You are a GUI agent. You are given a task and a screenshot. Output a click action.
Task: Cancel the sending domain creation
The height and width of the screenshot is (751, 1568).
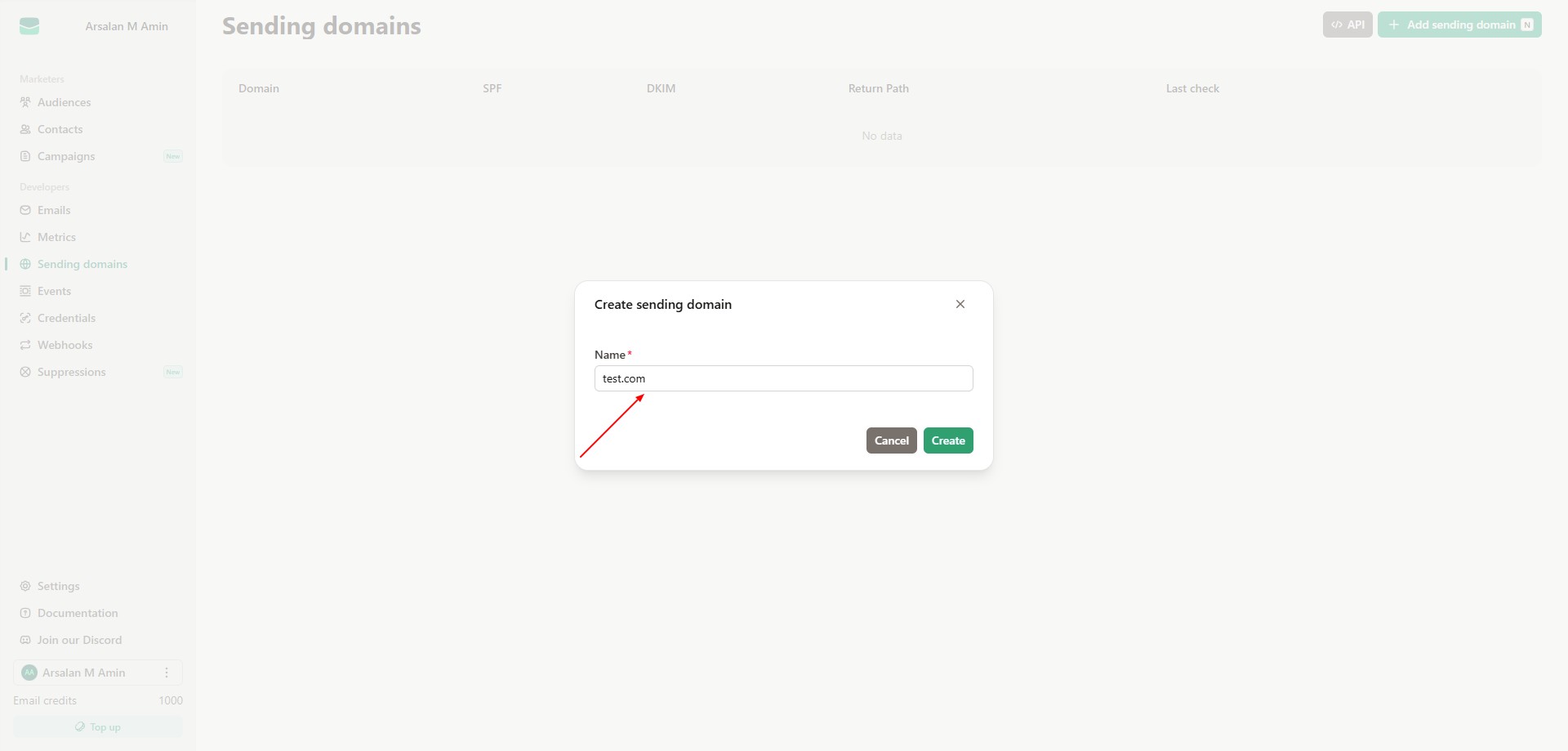891,440
